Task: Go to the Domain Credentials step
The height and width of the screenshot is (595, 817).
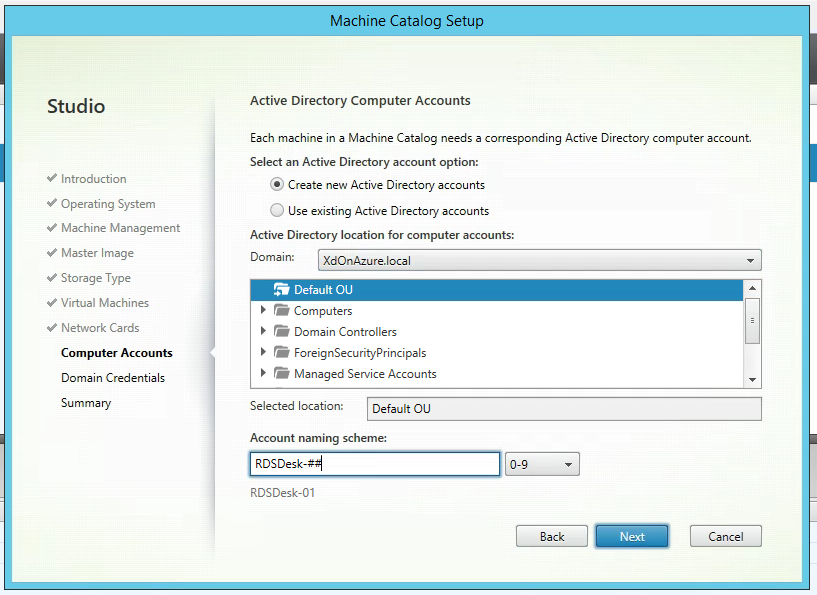Action: pos(112,378)
